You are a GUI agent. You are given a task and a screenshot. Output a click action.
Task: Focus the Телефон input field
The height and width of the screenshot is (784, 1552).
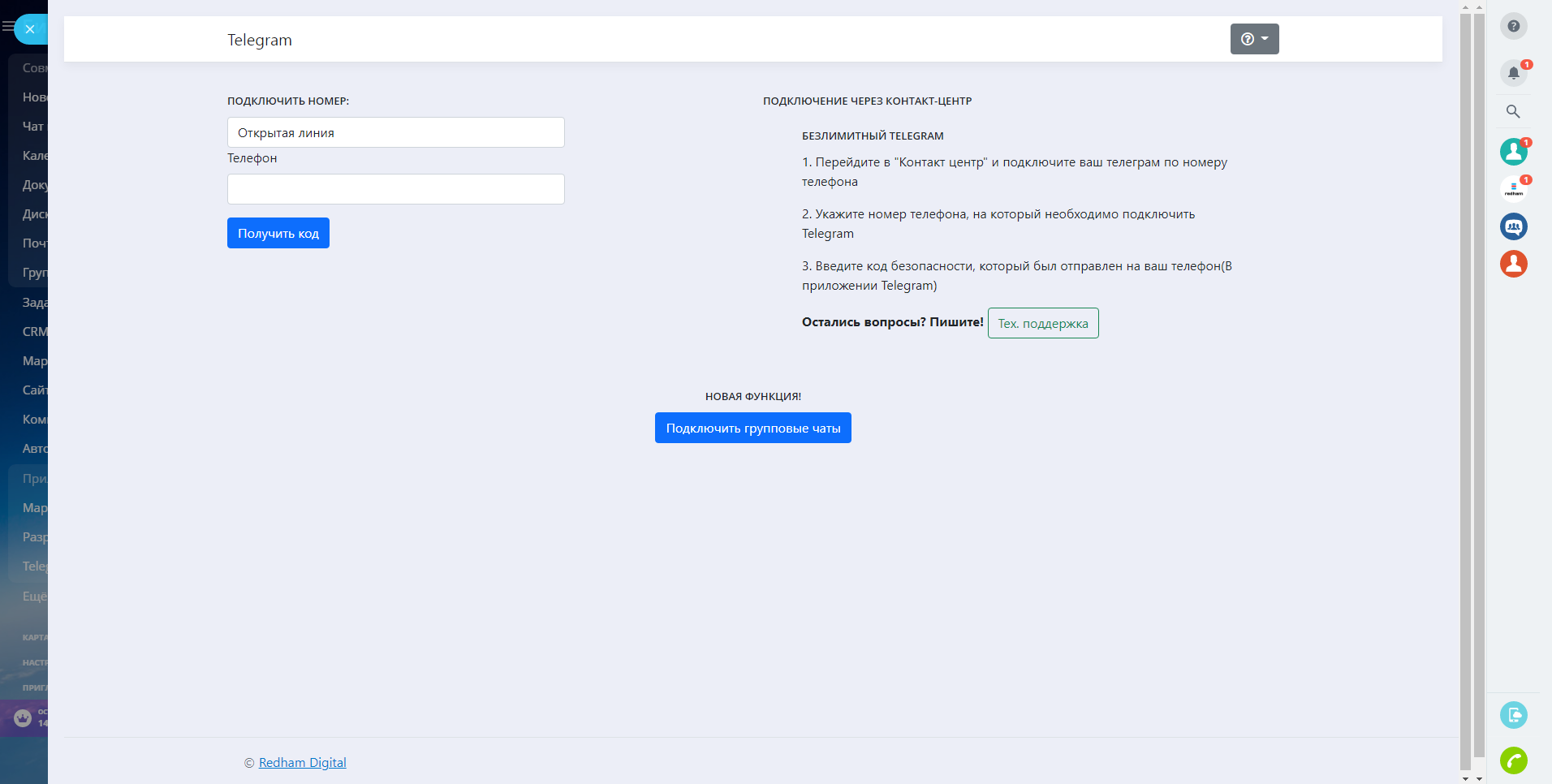coord(395,189)
